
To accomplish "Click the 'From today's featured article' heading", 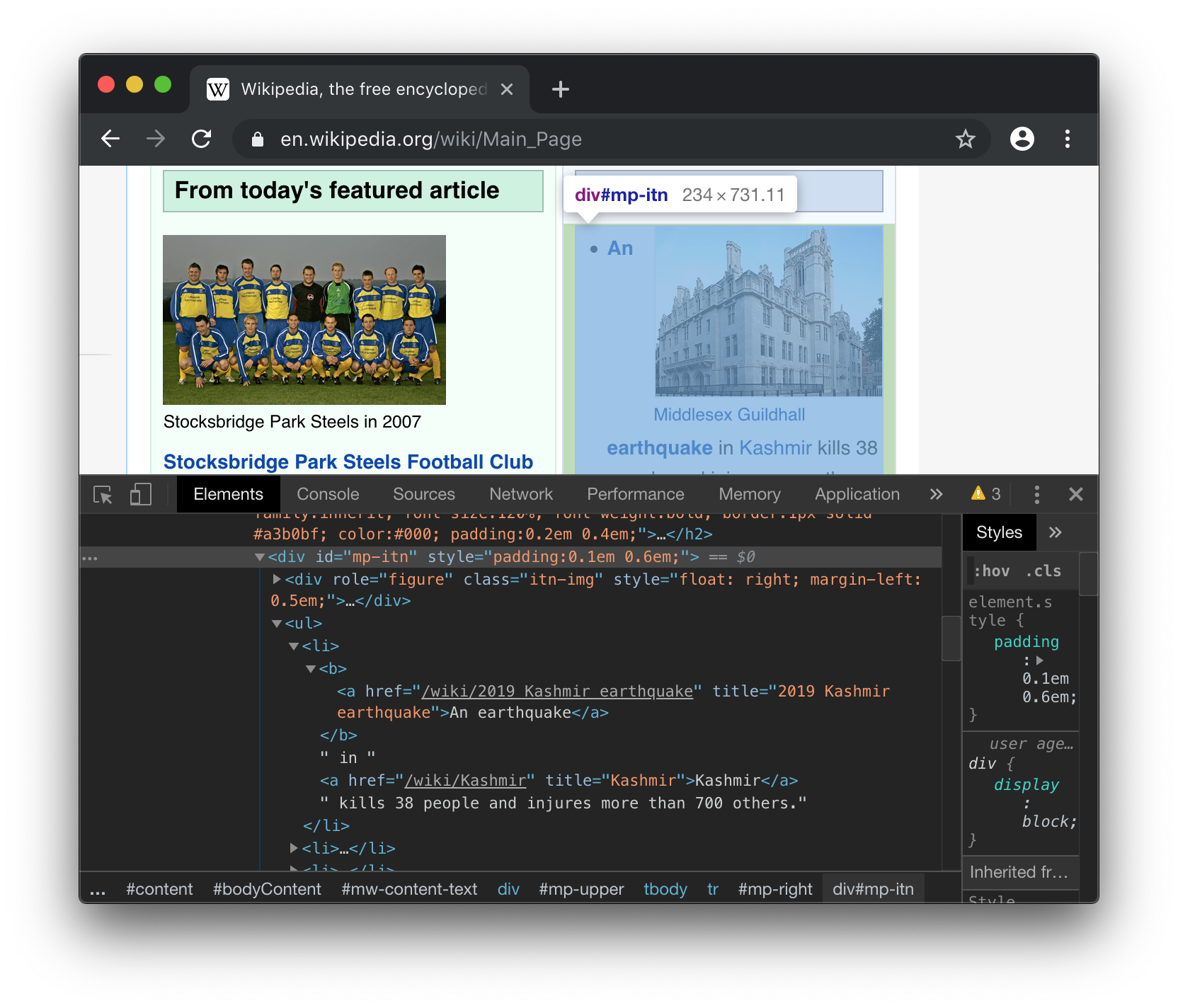I will pos(337,190).
